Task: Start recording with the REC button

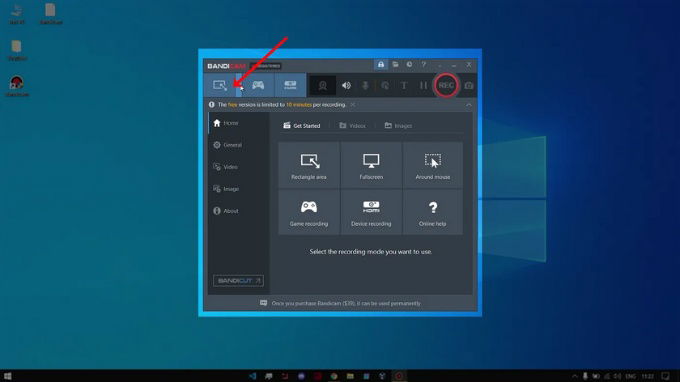Action: [x=446, y=85]
